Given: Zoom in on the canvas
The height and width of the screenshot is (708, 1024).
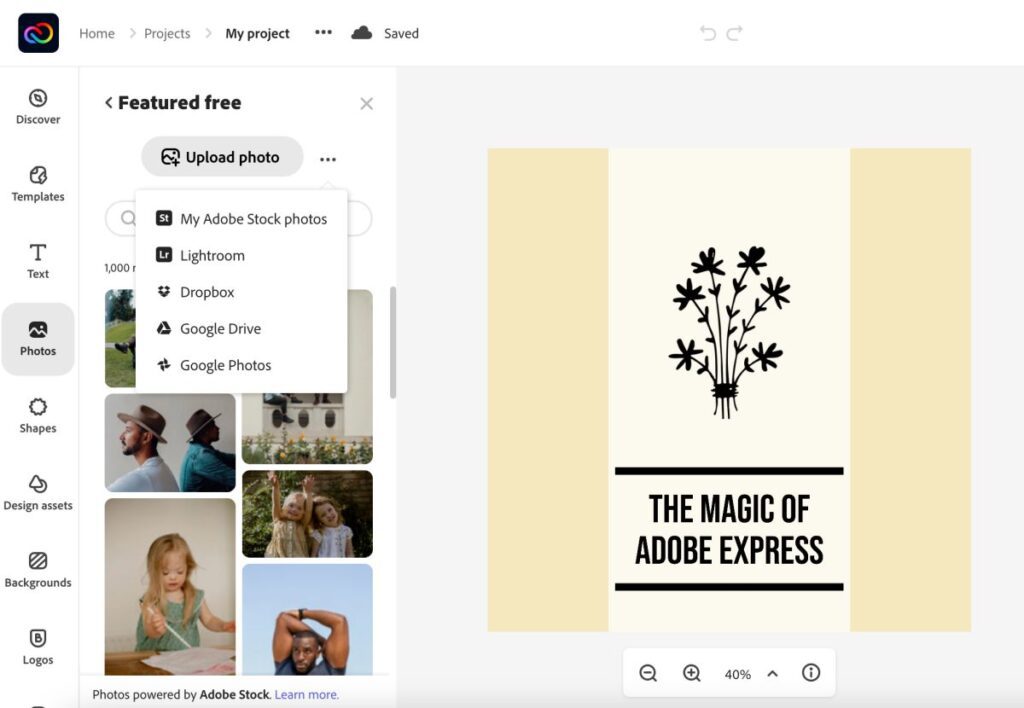Looking at the screenshot, I should point(691,673).
